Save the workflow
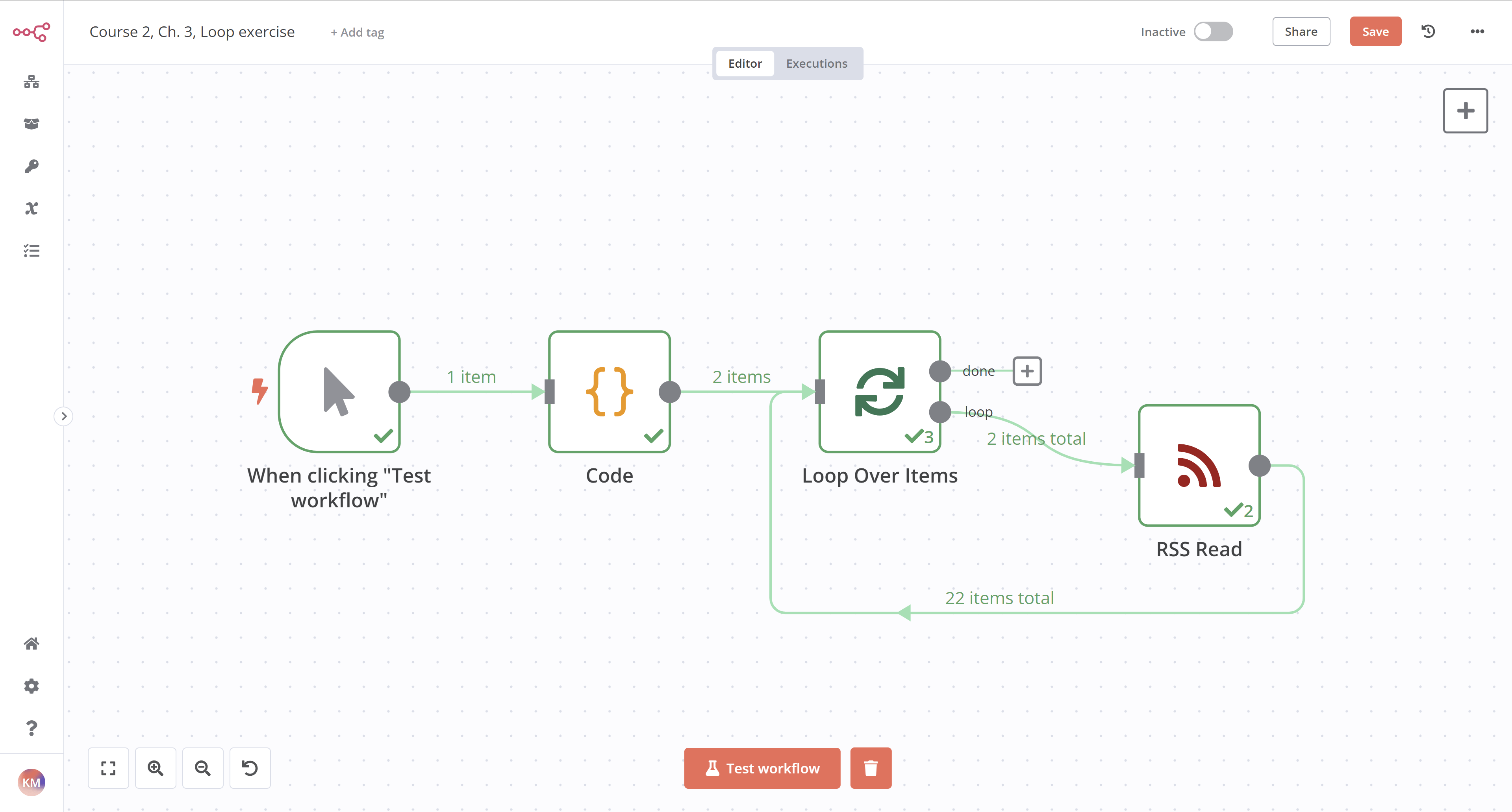The width and height of the screenshot is (1512, 812). 1375,31
